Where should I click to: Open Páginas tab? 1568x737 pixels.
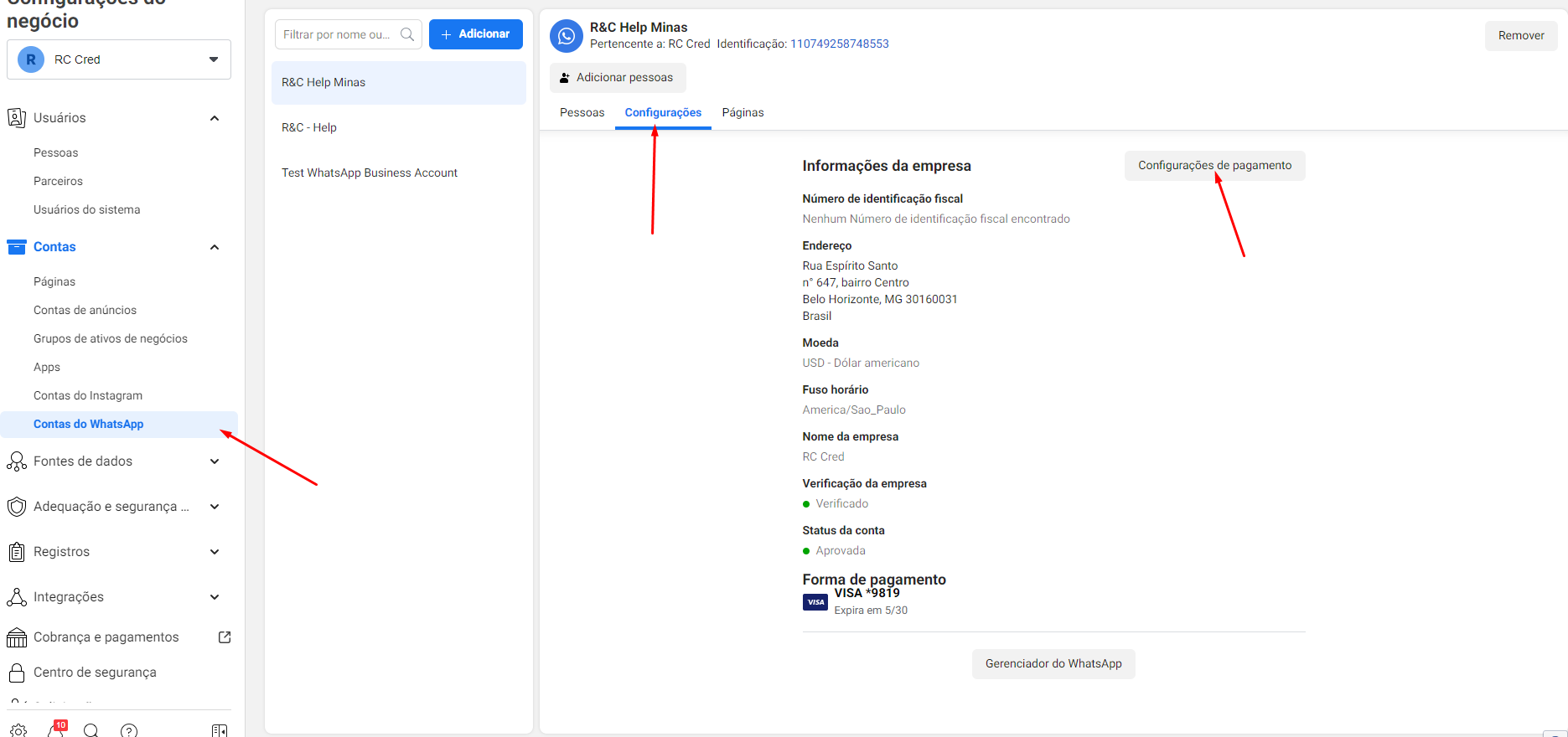click(x=743, y=112)
